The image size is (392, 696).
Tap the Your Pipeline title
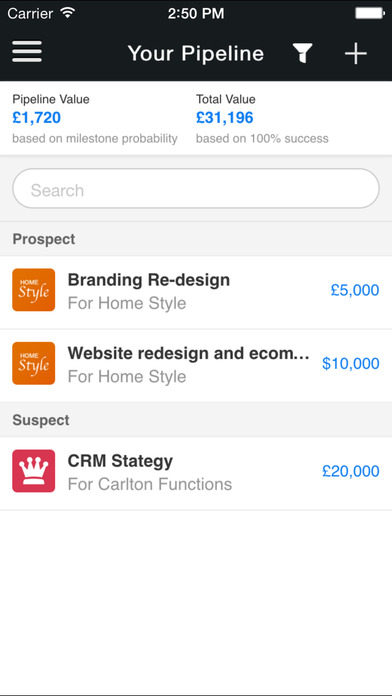pos(196,54)
